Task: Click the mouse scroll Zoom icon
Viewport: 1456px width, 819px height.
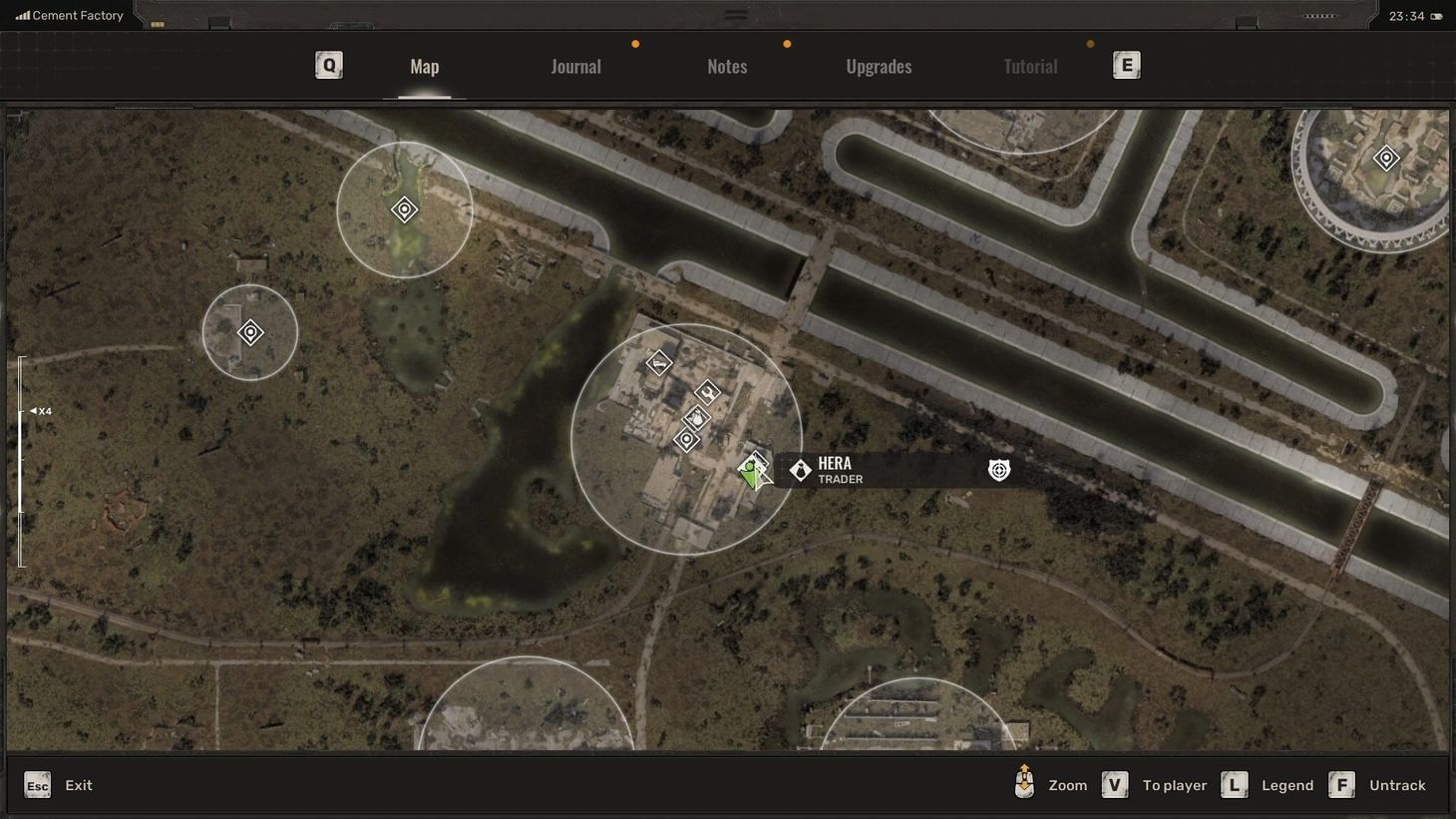Action: pos(1023,785)
